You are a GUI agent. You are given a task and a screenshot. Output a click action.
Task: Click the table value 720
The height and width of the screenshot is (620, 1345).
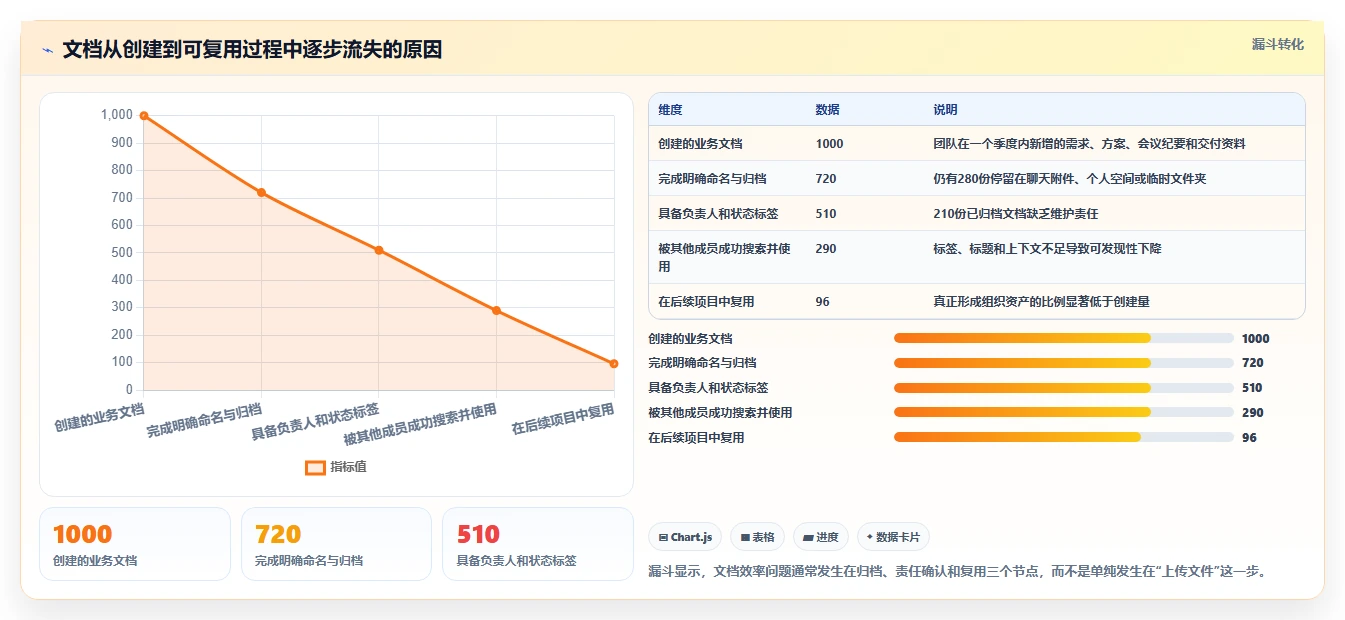tap(826, 179)
